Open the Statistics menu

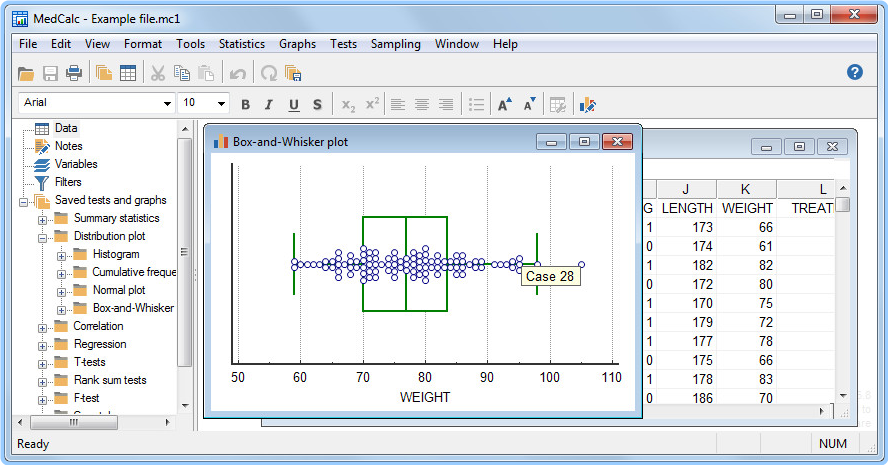[x=242, y=44]
